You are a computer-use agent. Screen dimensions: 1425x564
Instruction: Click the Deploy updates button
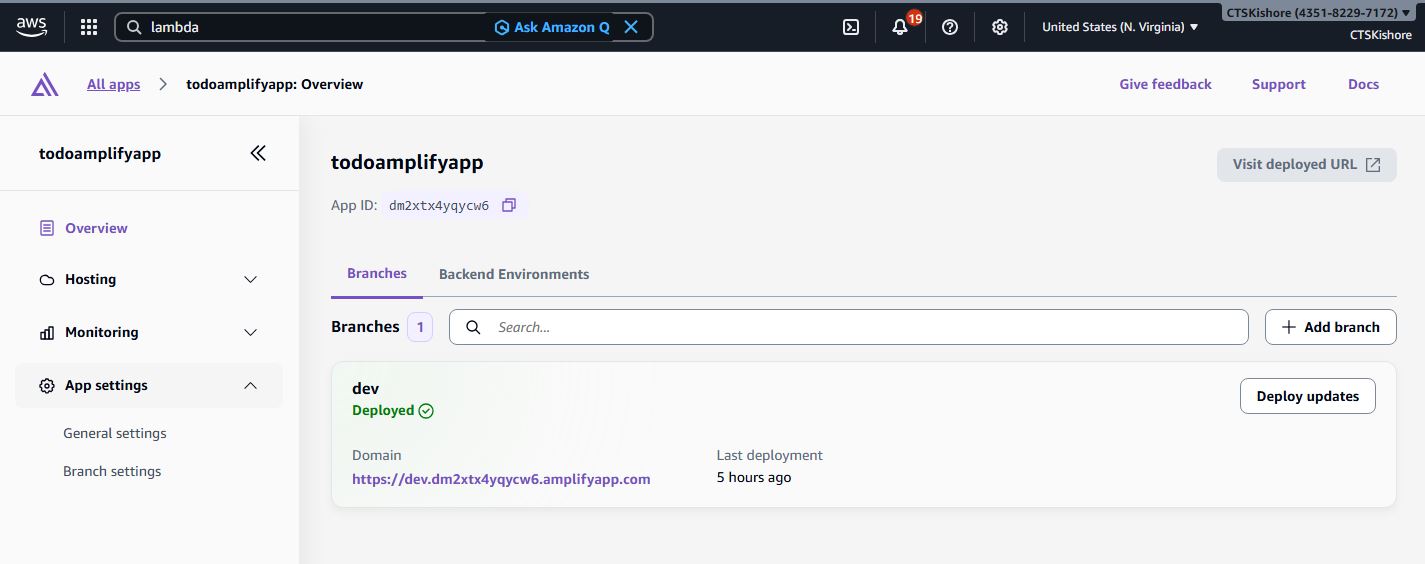(x=1307, y=396)
